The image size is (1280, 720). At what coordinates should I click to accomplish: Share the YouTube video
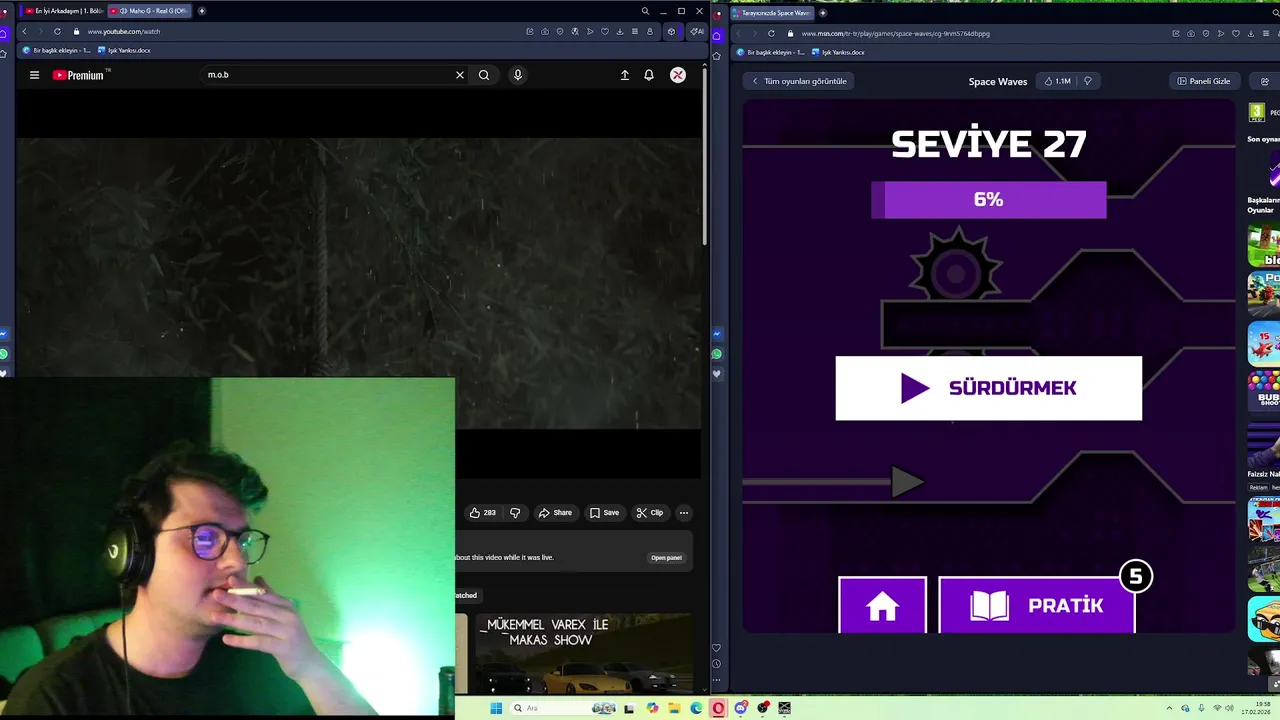555,513
